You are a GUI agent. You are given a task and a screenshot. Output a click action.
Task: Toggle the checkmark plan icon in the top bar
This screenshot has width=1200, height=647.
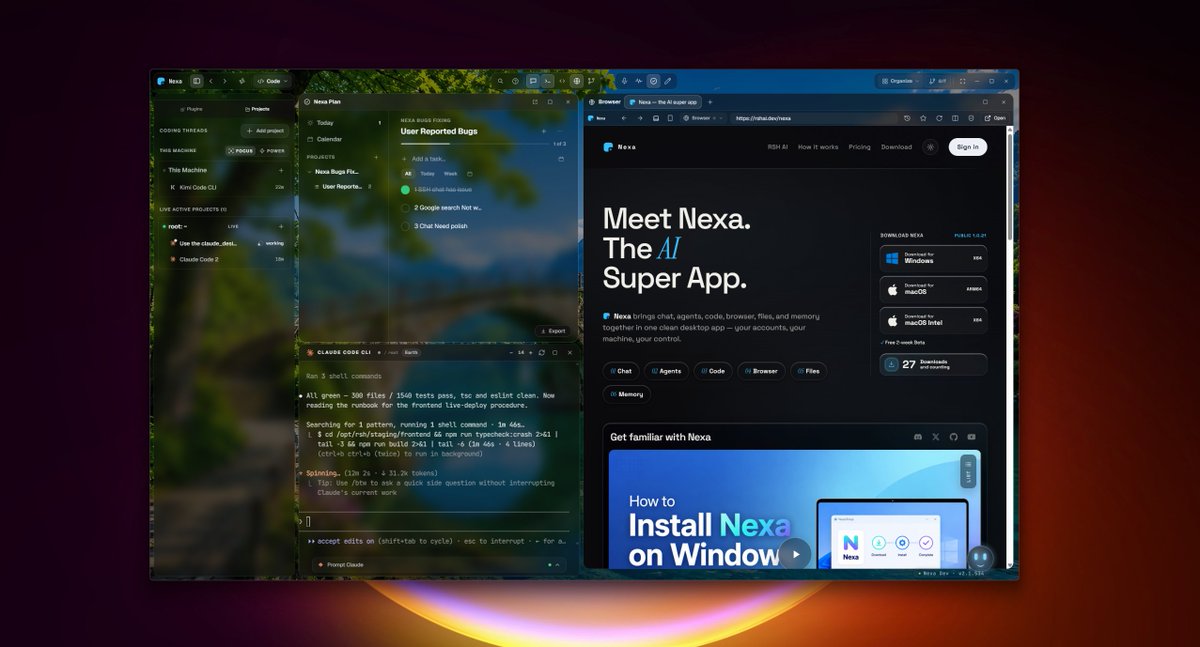click(653, 81)
